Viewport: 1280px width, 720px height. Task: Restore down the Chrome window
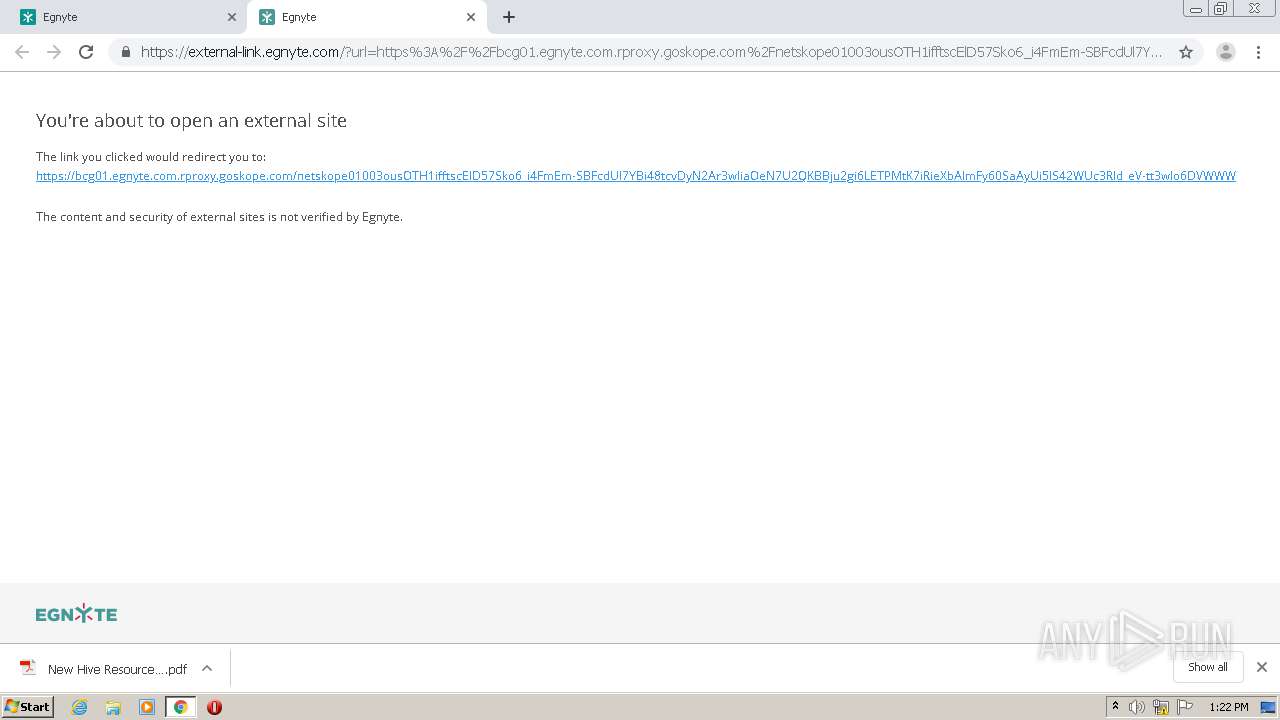coord(1221,9)
